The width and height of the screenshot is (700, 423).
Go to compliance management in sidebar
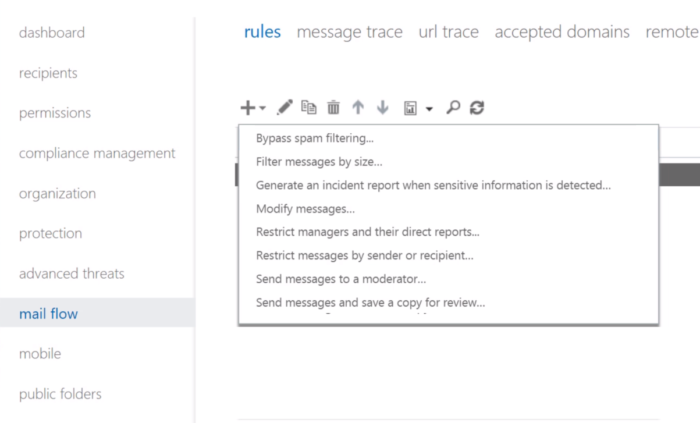[x=97, y=153]
